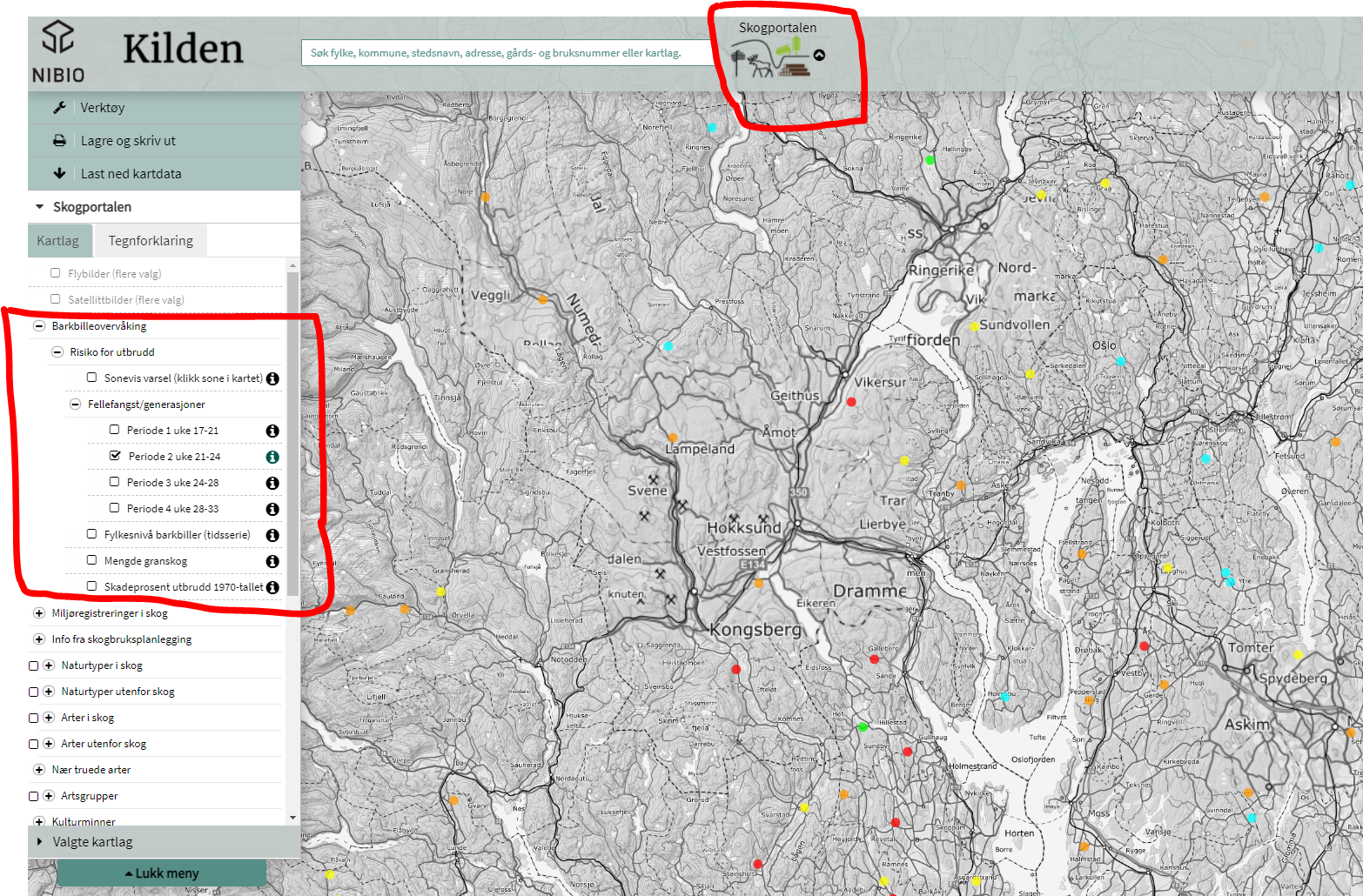Click the Skogportalen theme icon in the header

tap(771, 60)
